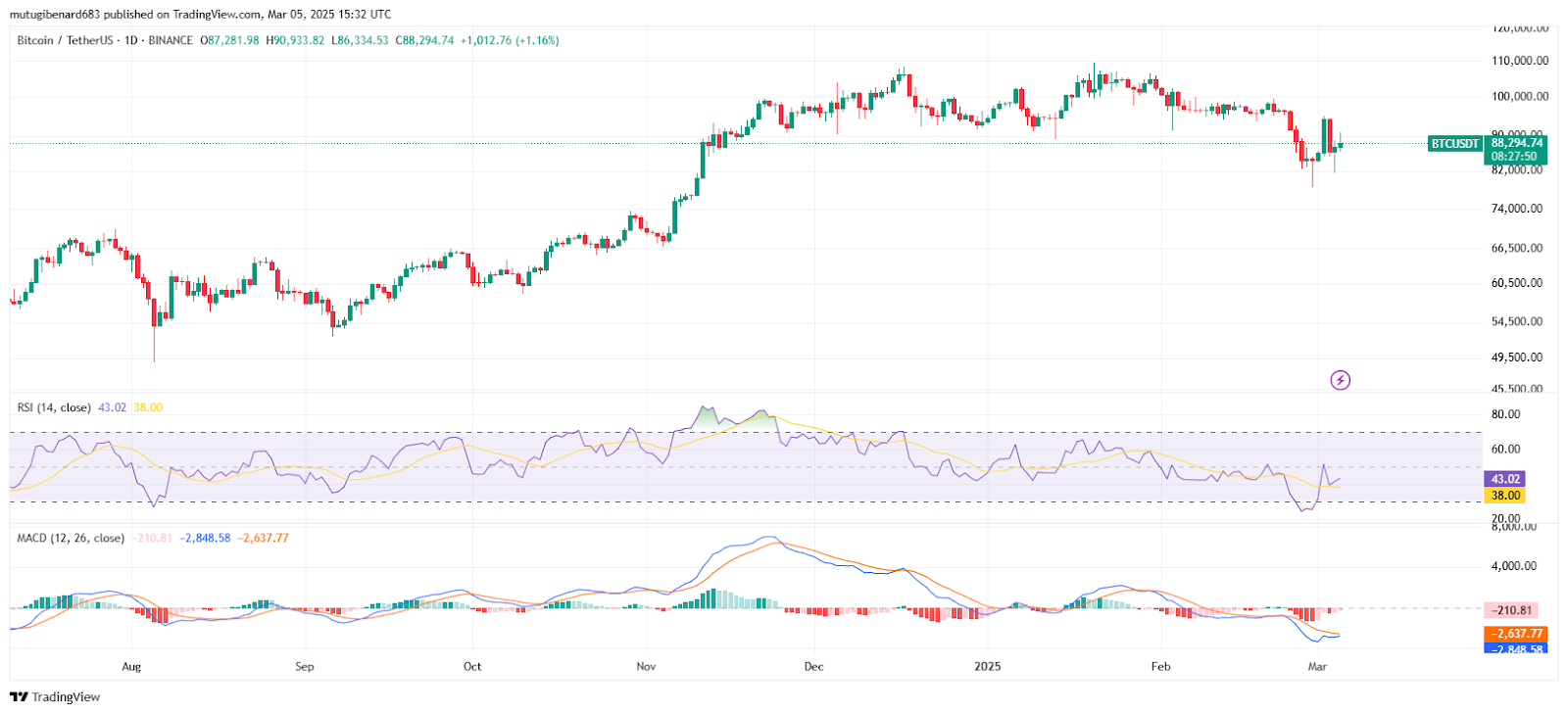
Task: Click the orange −2,637.77 tag on MACD scale
Action: tap(1517, 634)
